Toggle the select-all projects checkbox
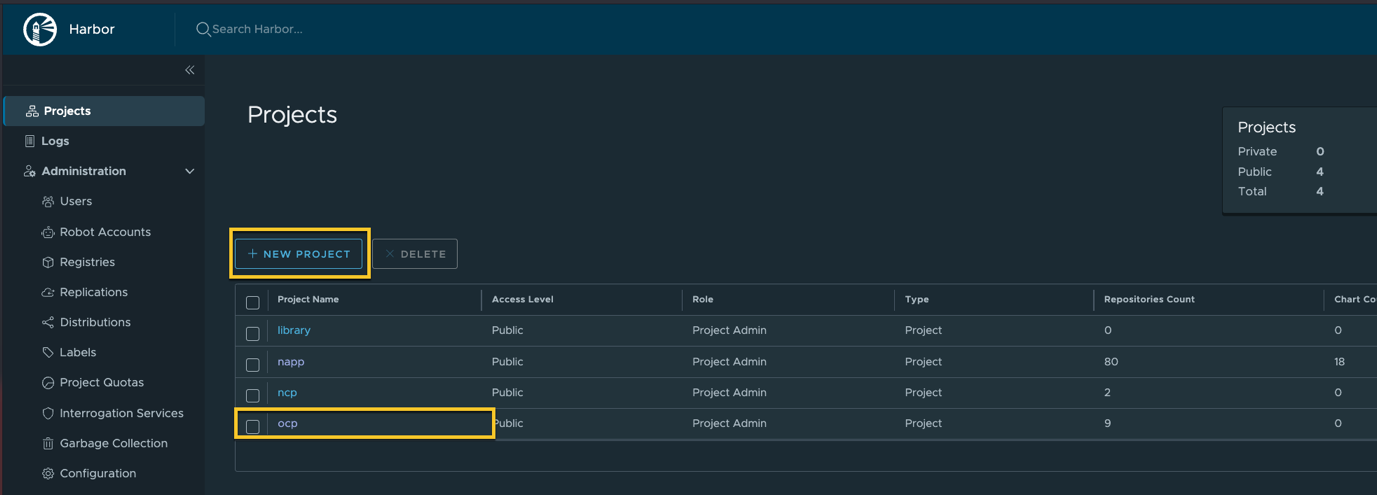This screenshot has width=1377, height=495. click(x=253, y=302)
